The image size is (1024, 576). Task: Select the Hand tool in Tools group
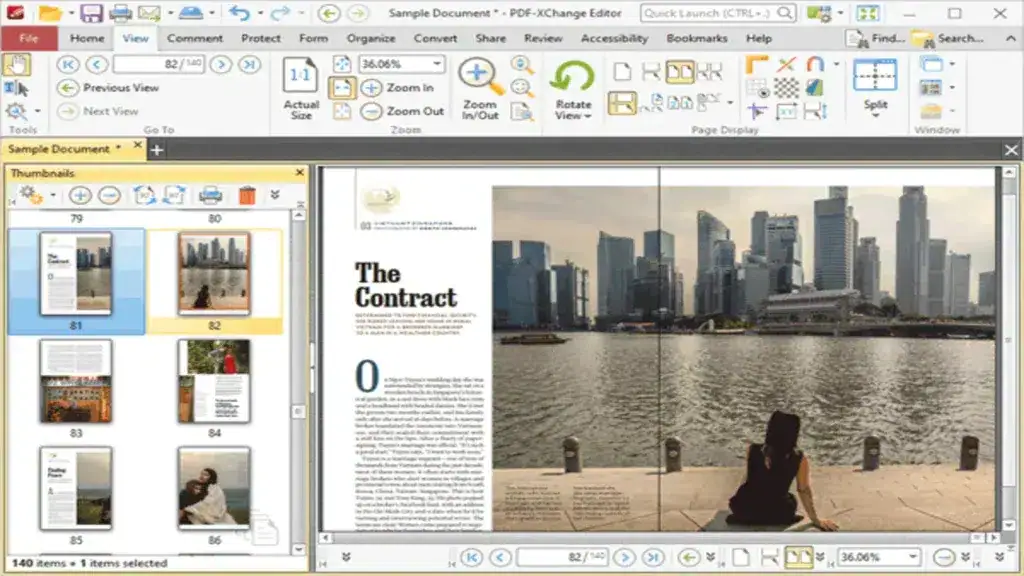16,64
